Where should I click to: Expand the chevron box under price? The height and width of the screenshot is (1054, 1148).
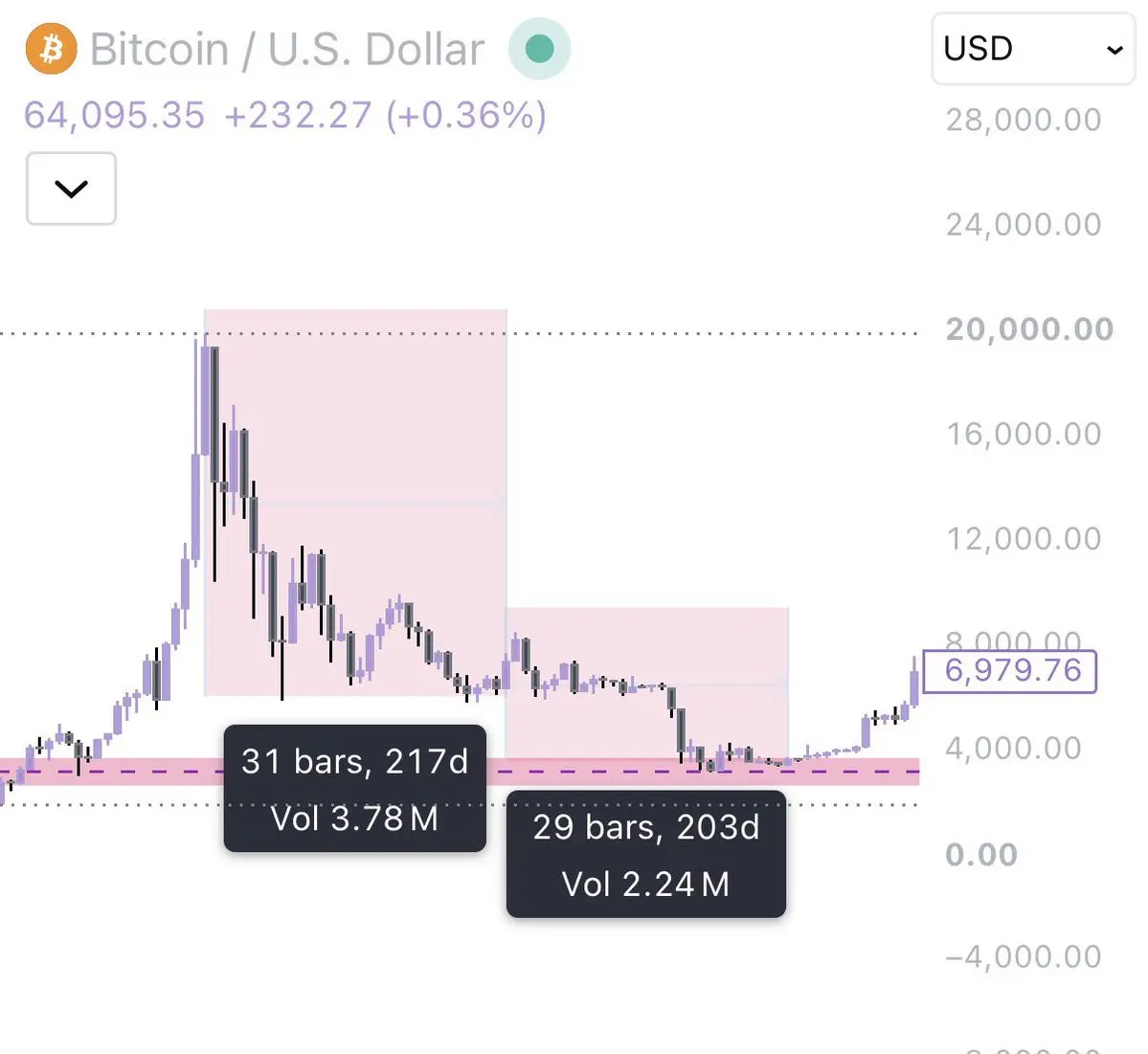pos(71,189)
